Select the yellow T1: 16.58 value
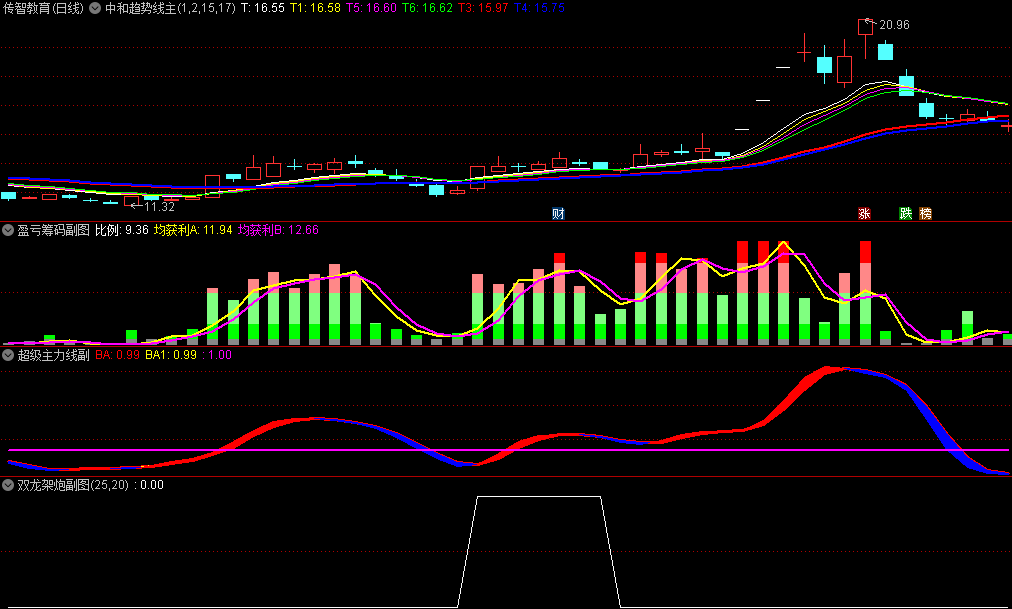The height and width of the screenshot is (609, 1012). click(x=315, y=8)
